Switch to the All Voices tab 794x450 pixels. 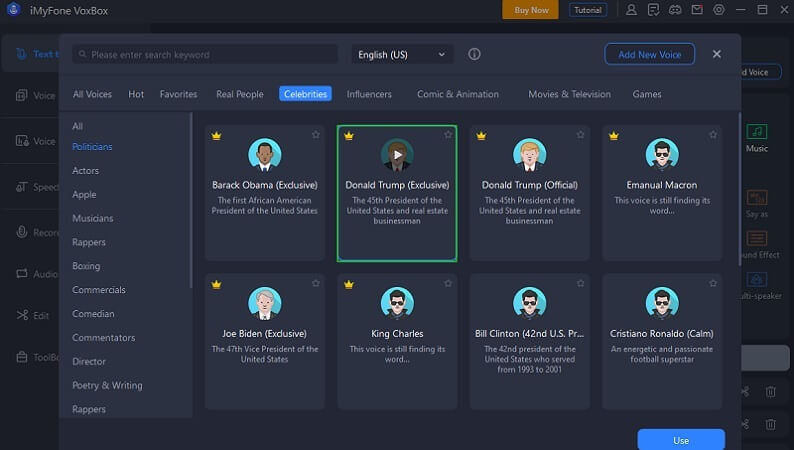click(92, 94)
